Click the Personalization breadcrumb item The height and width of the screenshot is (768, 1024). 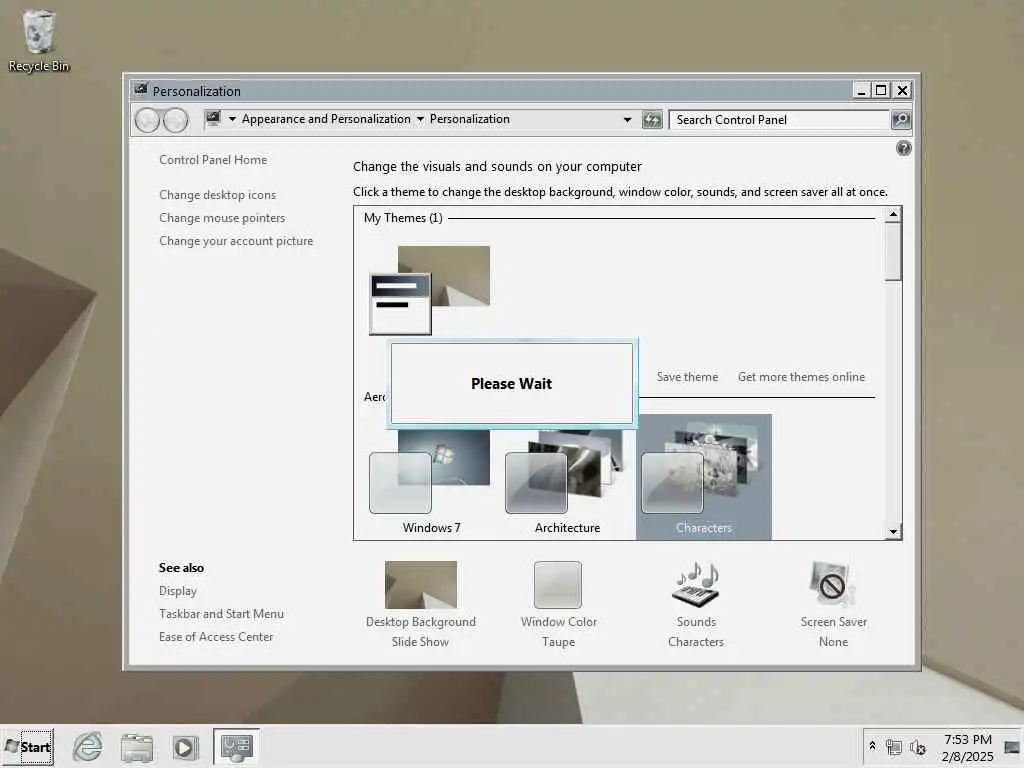tap(470, 119)
